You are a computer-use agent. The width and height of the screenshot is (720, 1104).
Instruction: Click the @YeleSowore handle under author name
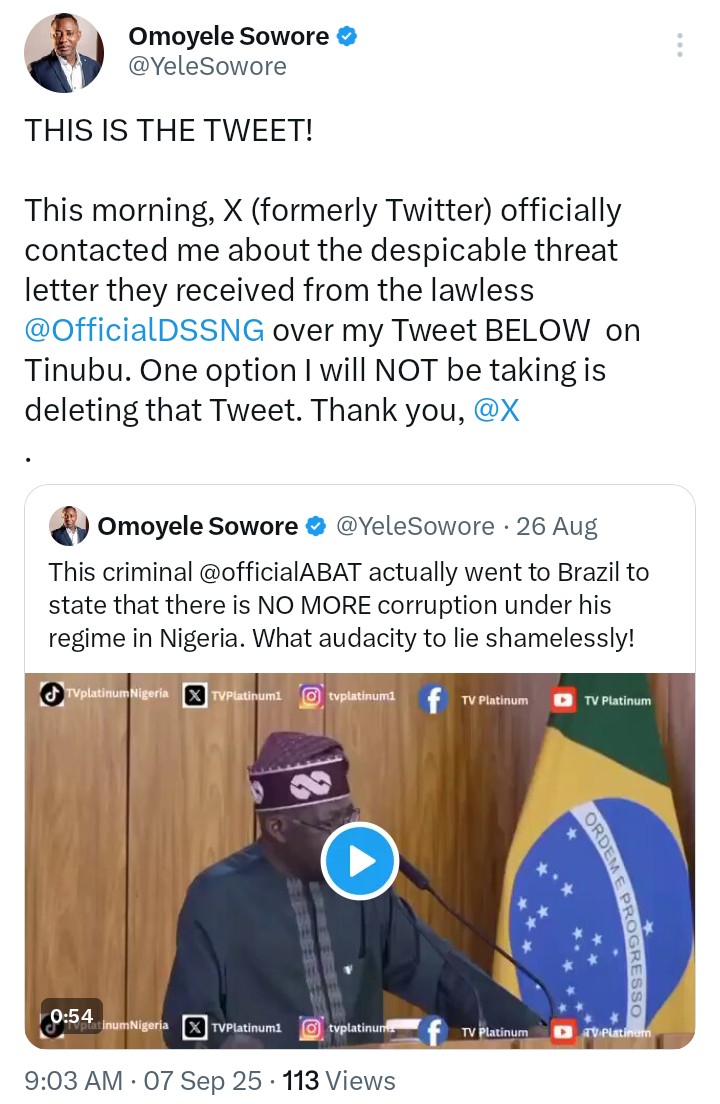tap(208, 66)
